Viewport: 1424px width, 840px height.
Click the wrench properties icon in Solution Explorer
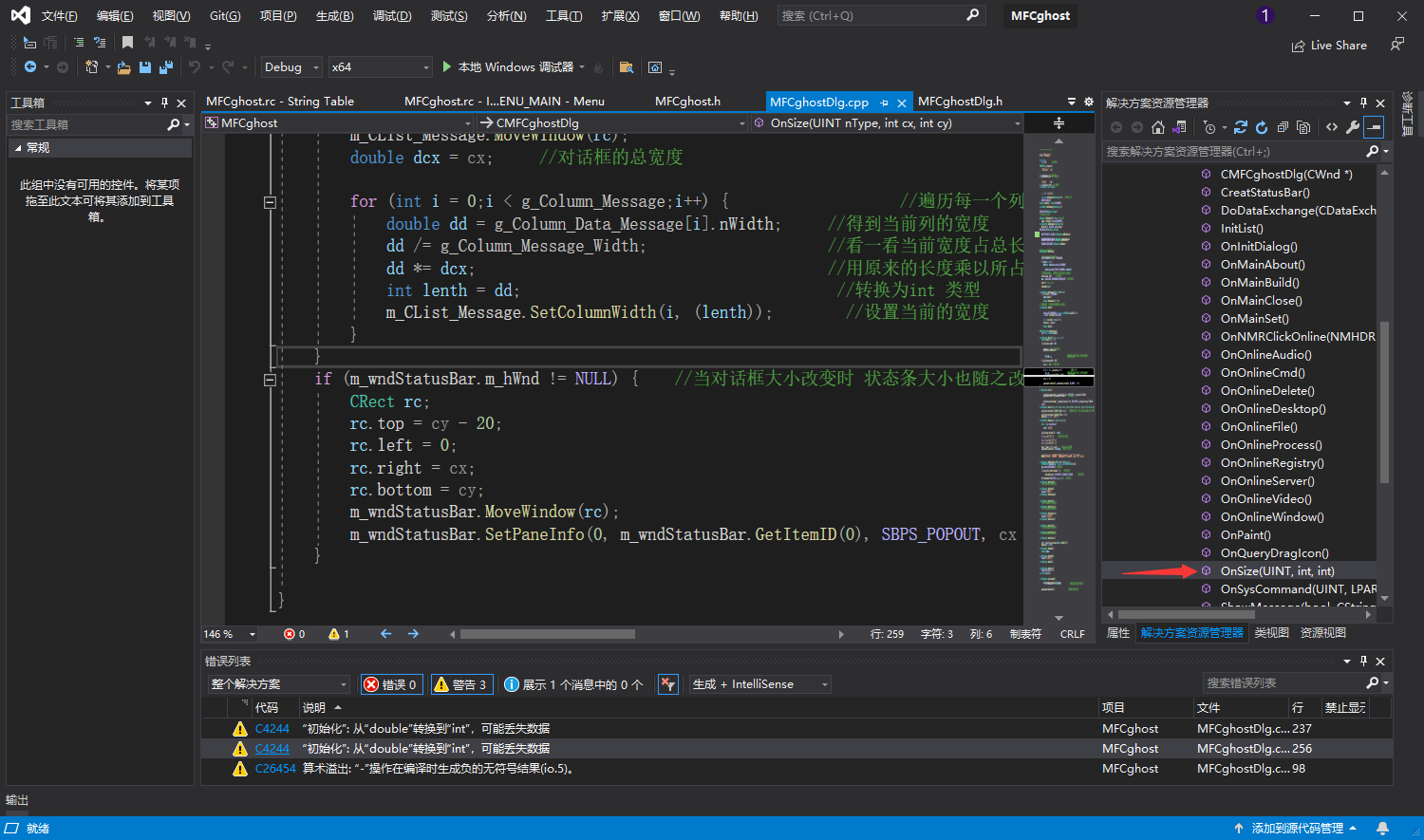point(1353,127)
